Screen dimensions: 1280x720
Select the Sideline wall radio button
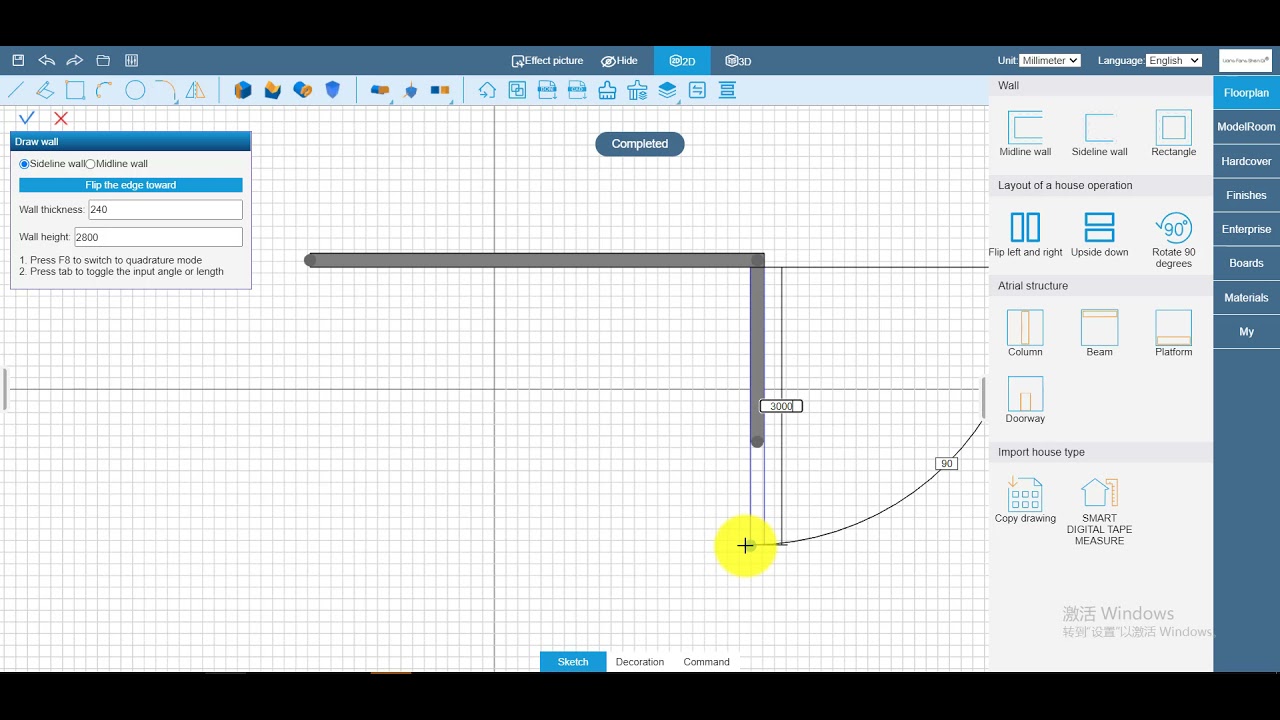[x=25, y=164]
